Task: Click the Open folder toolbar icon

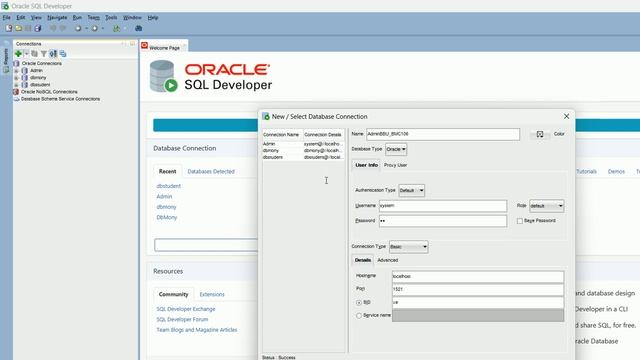Action: 18,28
